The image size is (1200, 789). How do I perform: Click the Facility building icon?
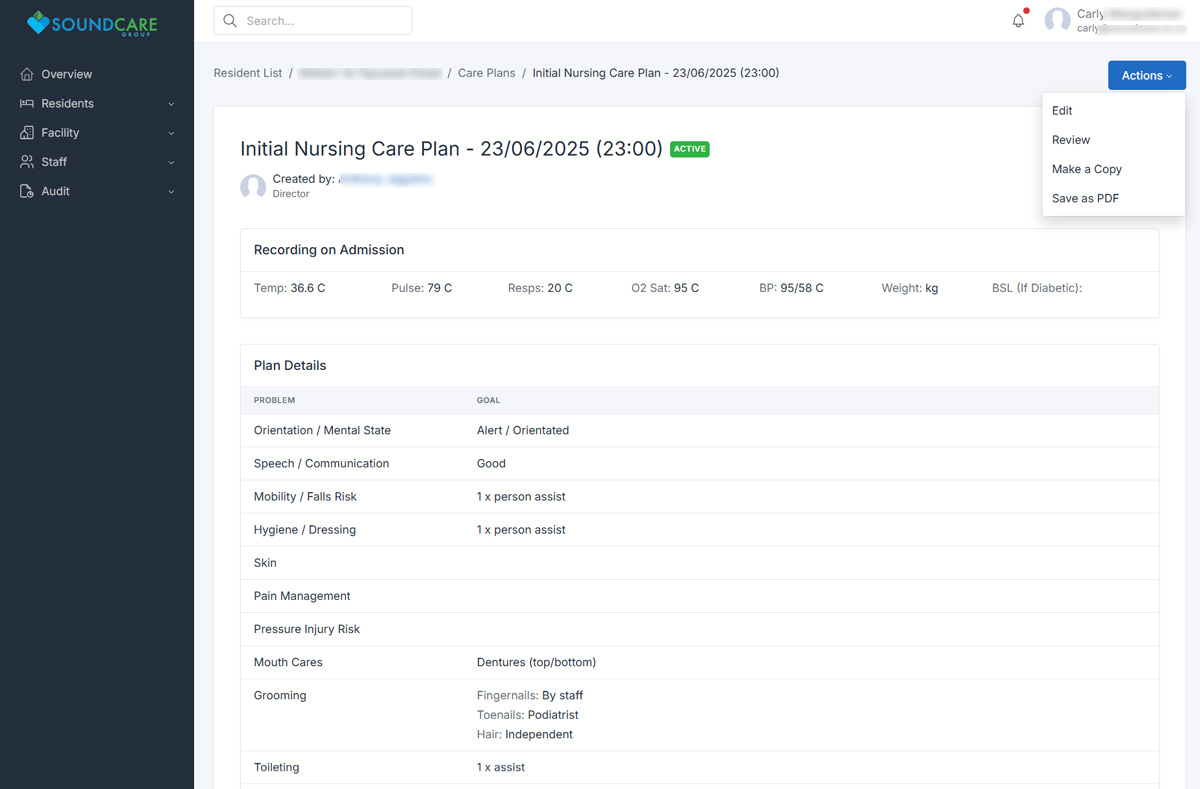27,133
